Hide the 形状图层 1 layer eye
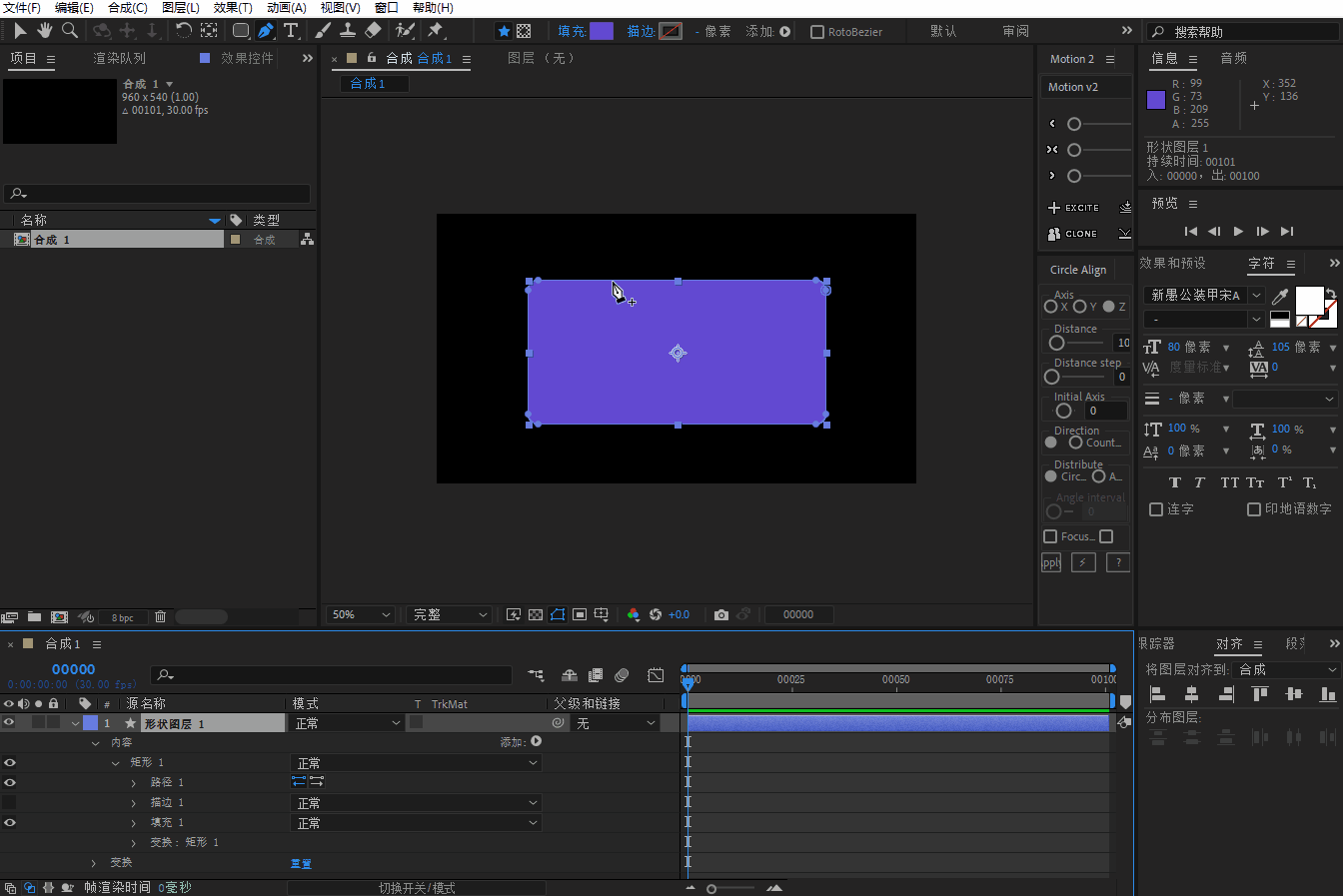This screenshot has width=1343, height=896. click(x=9, y=722)
